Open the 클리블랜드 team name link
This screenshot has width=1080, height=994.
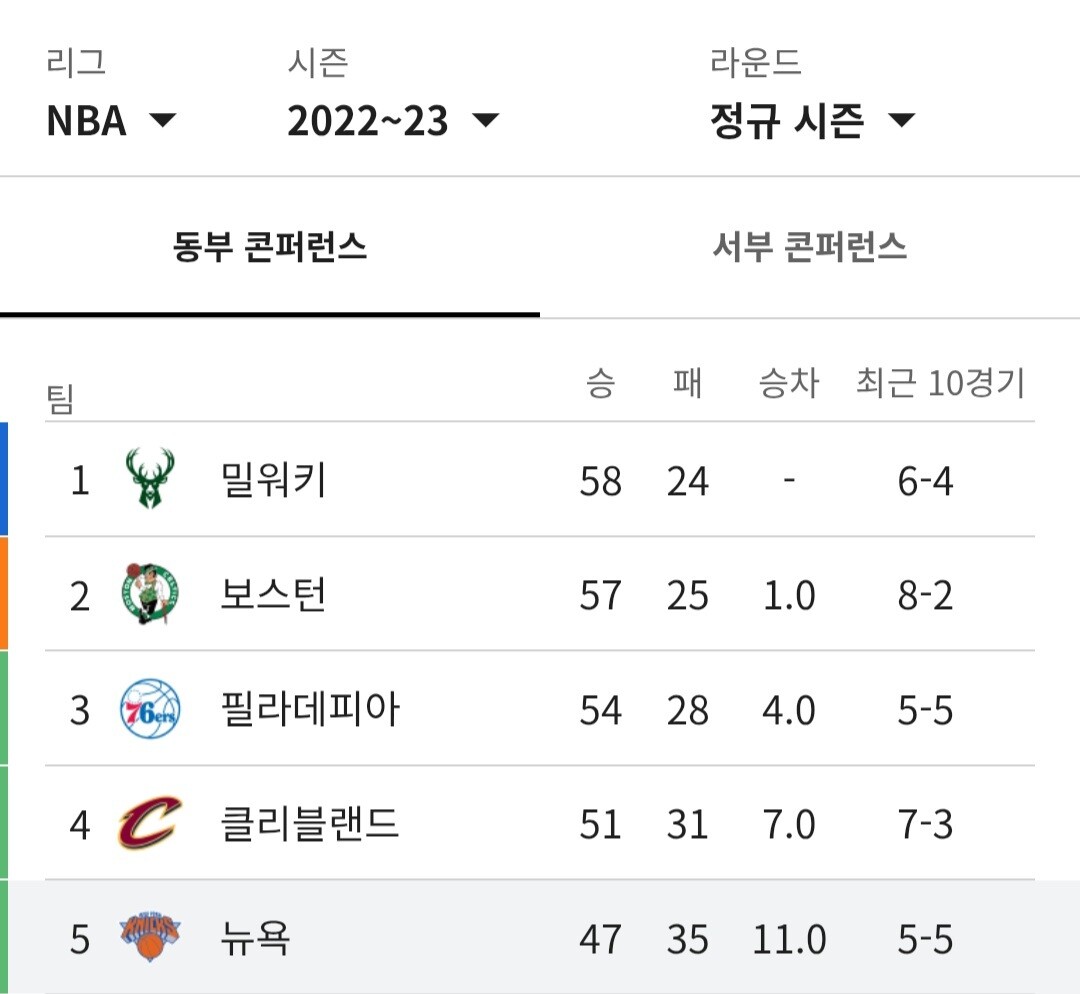click(x=310, y=824)
